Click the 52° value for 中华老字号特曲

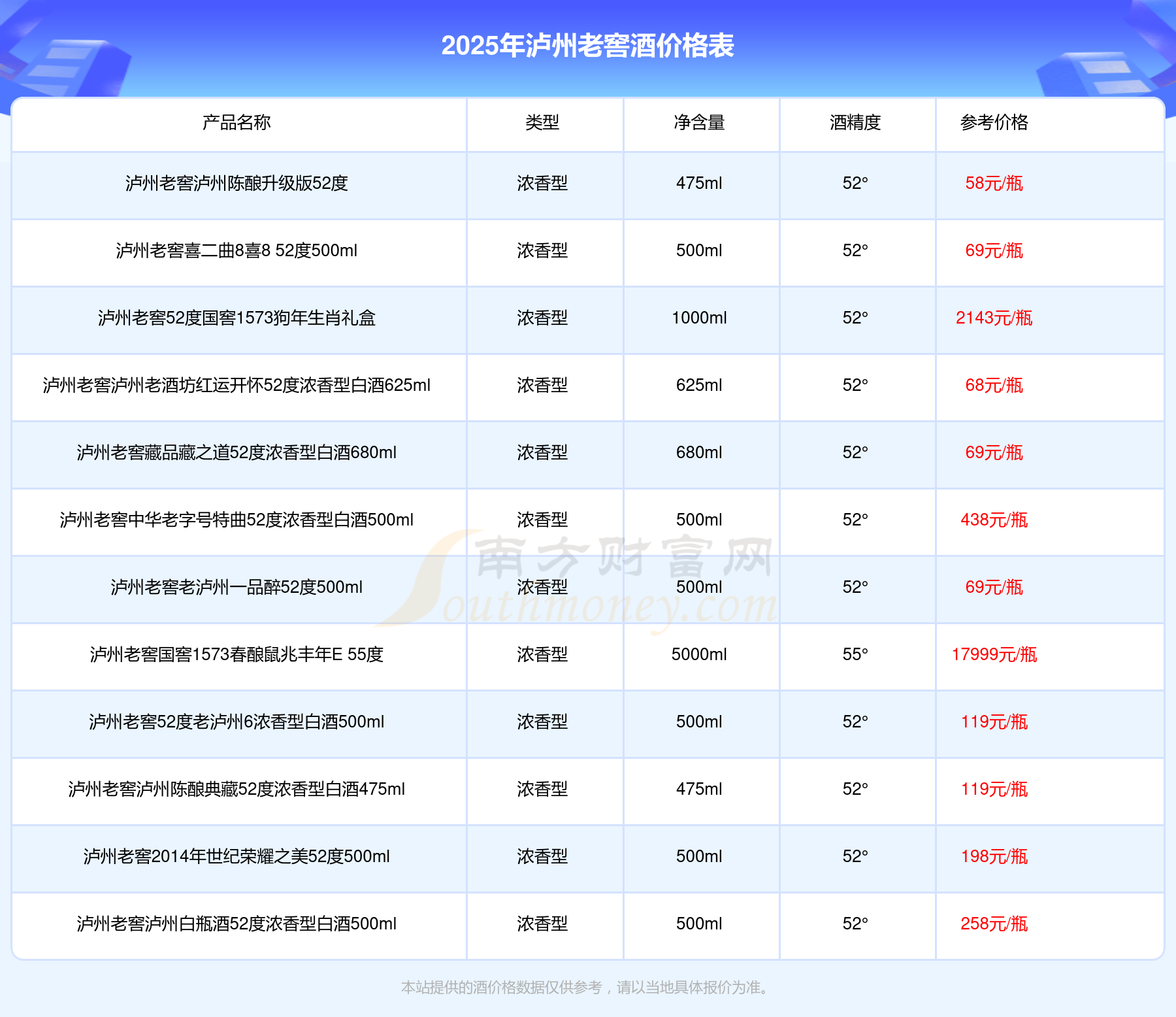(x=855, y=520)
